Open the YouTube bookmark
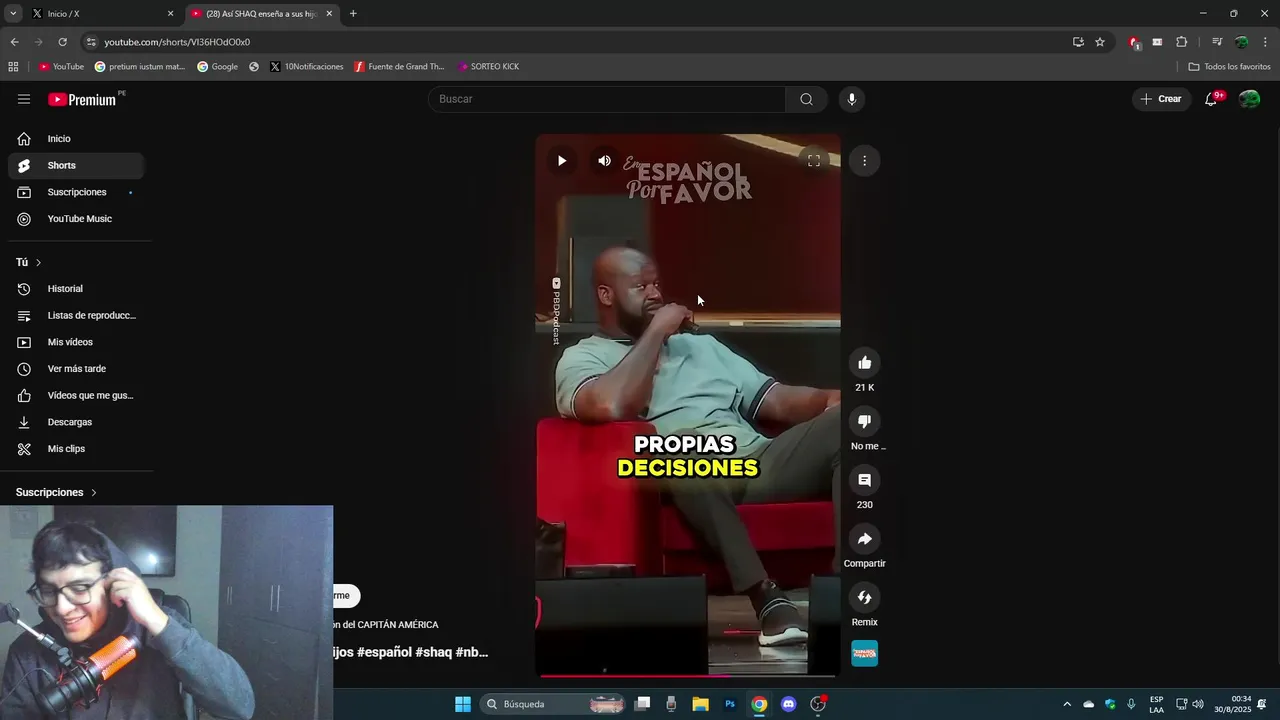Viewport: 1280px width, 720px height. (61, 67)
